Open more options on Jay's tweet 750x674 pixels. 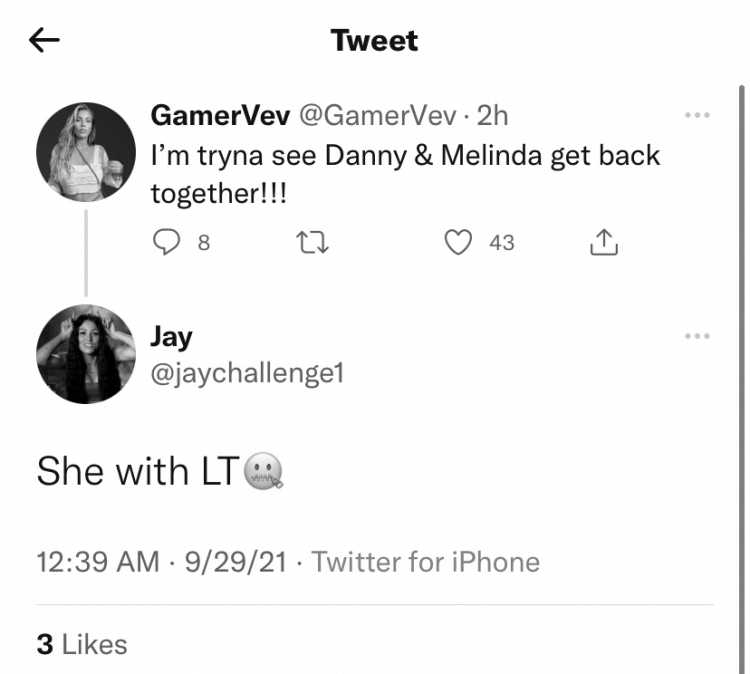click(697, 336)
